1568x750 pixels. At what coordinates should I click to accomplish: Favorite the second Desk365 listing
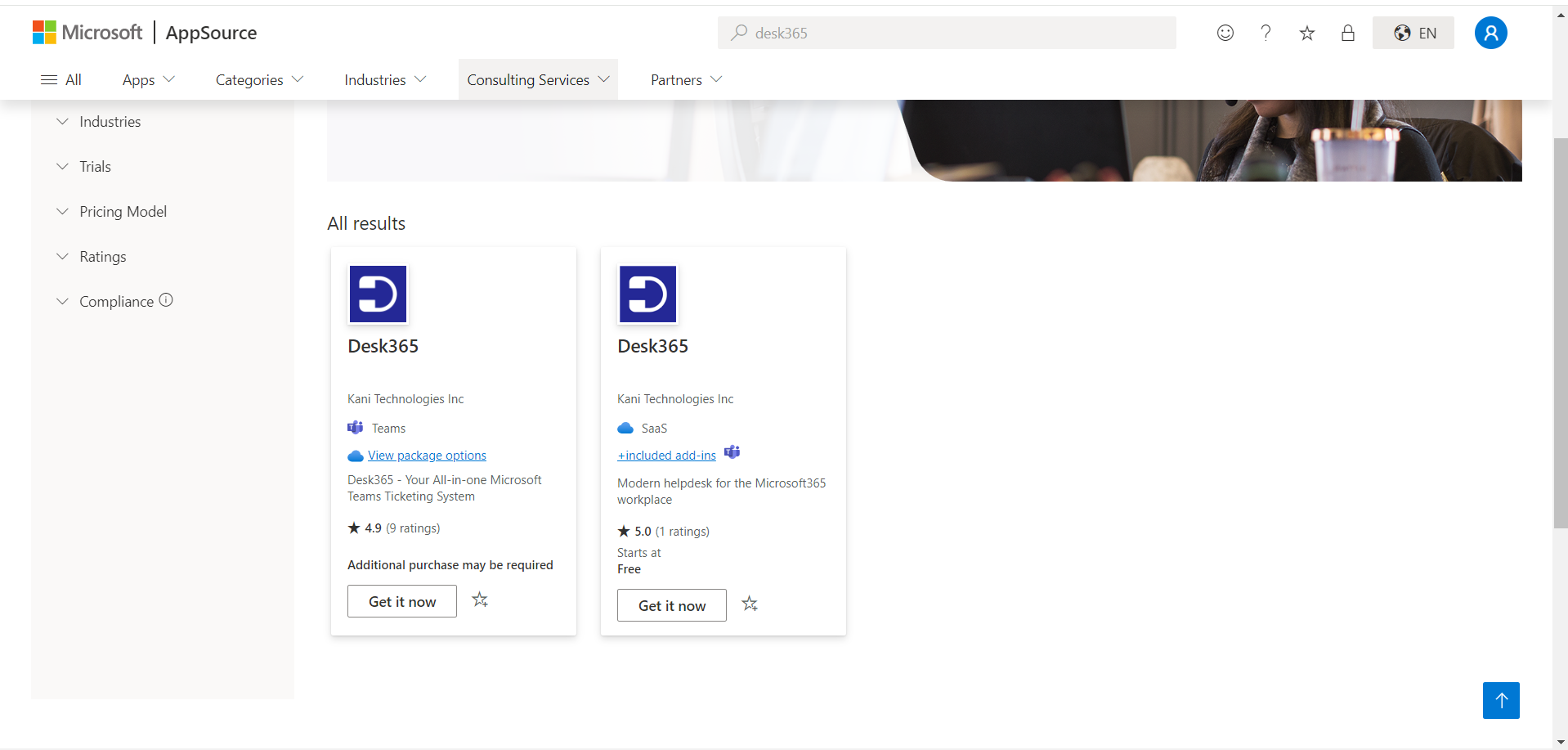coord(750,604)
